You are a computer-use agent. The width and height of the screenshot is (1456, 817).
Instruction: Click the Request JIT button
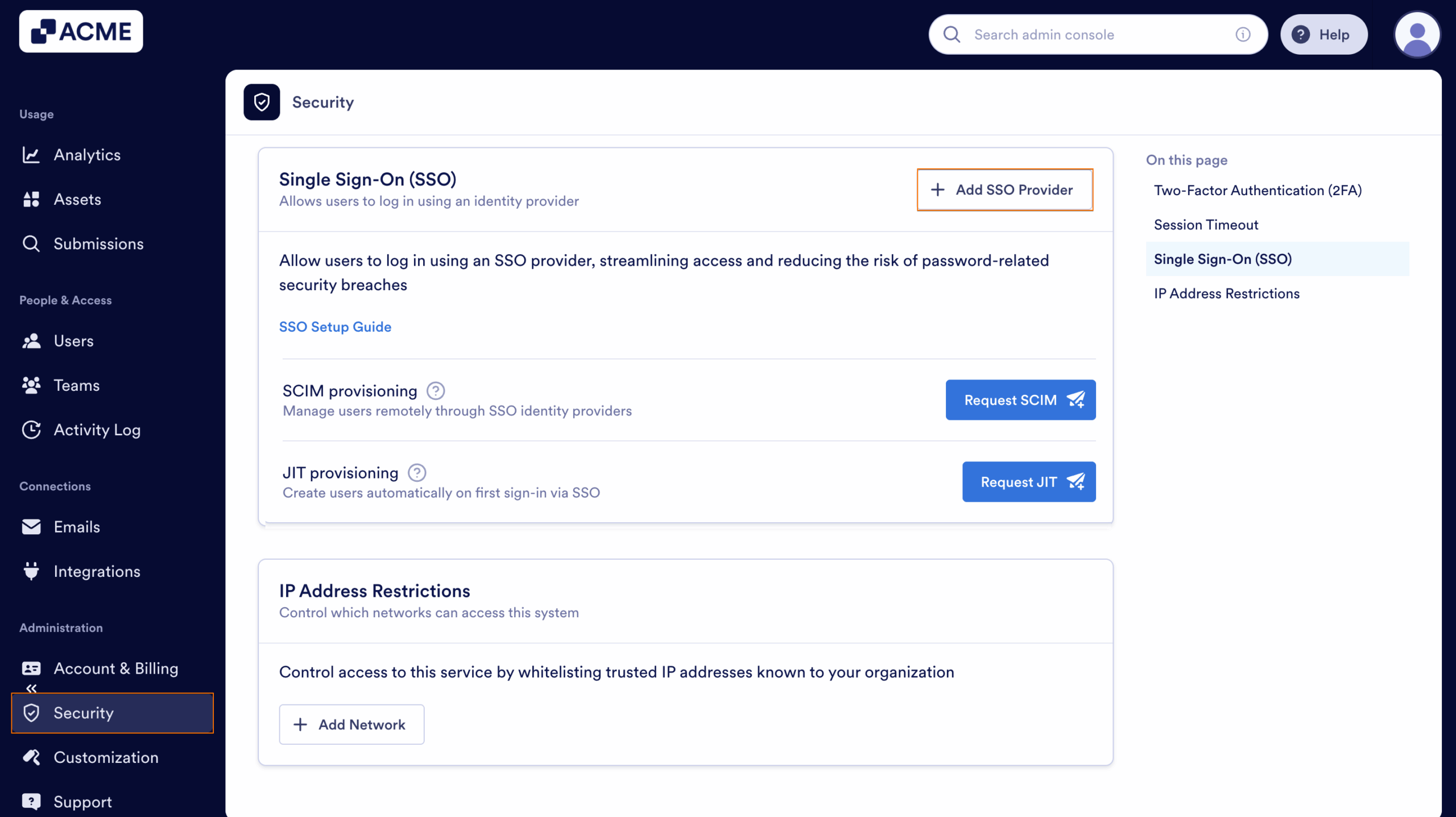coord(1028,482)
